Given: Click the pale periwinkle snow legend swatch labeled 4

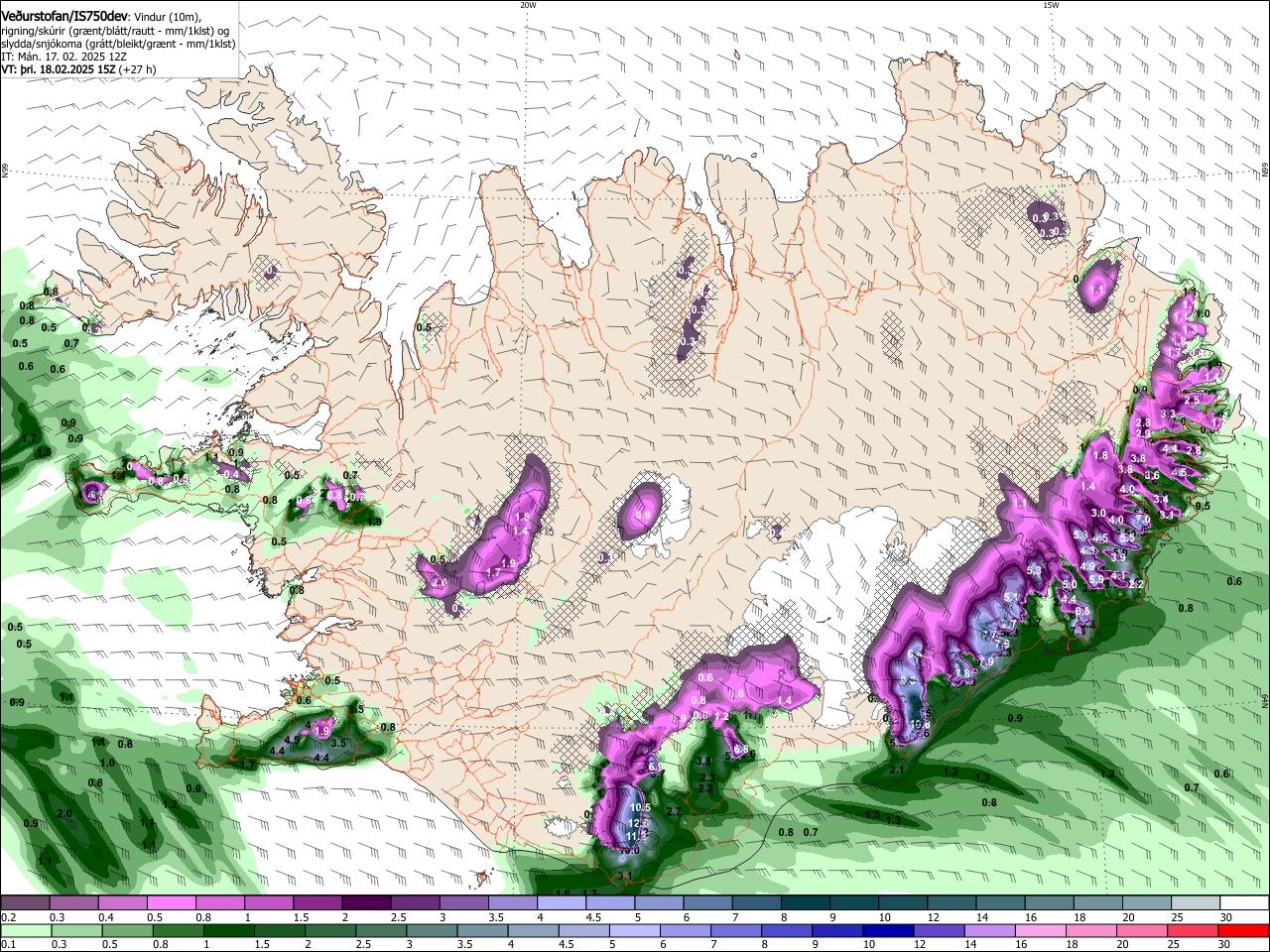Looking at the screenshot, I should [x=561, y=903].
